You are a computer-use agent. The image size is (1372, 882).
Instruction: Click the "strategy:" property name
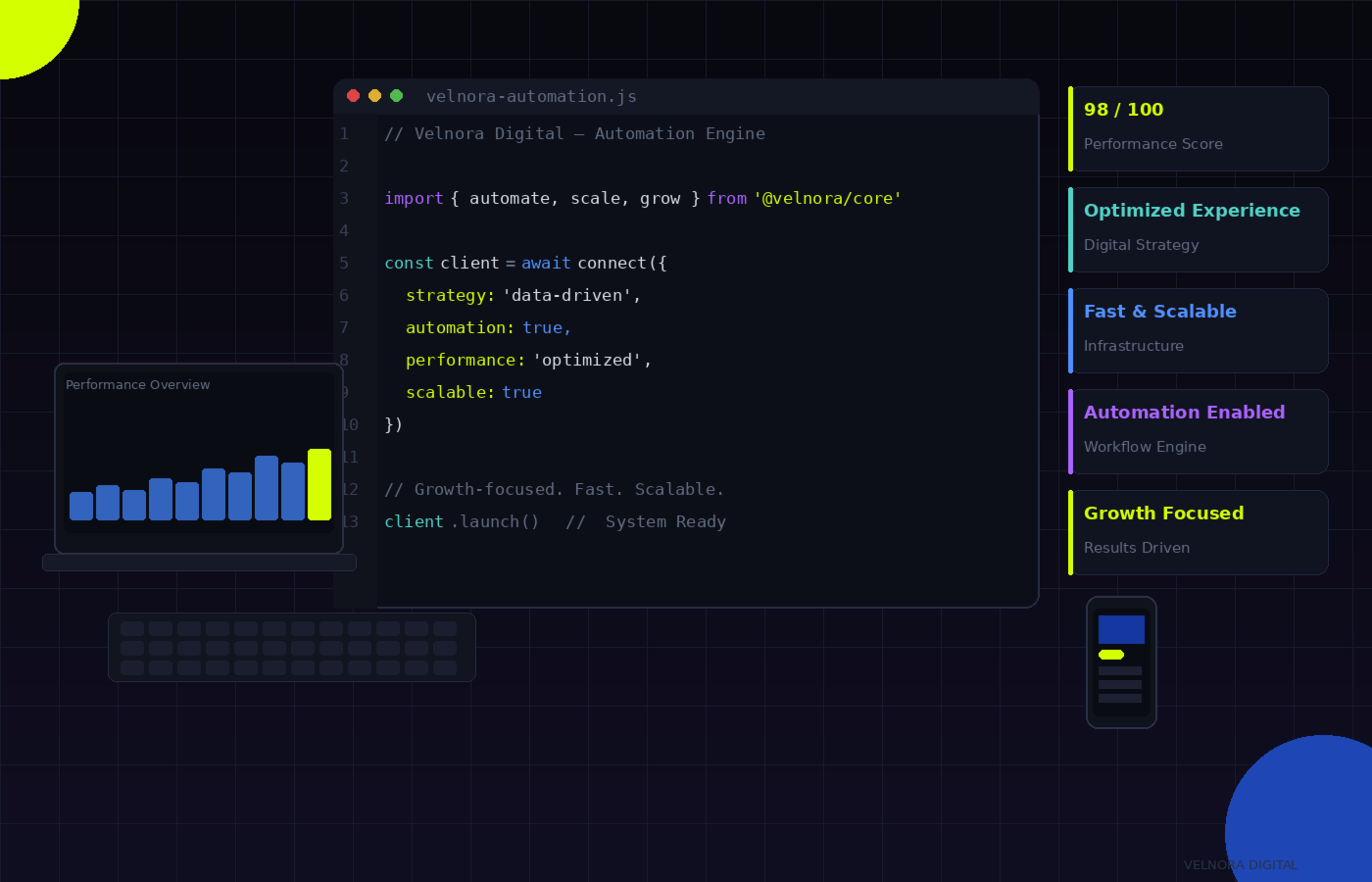[x=451, y=295]
